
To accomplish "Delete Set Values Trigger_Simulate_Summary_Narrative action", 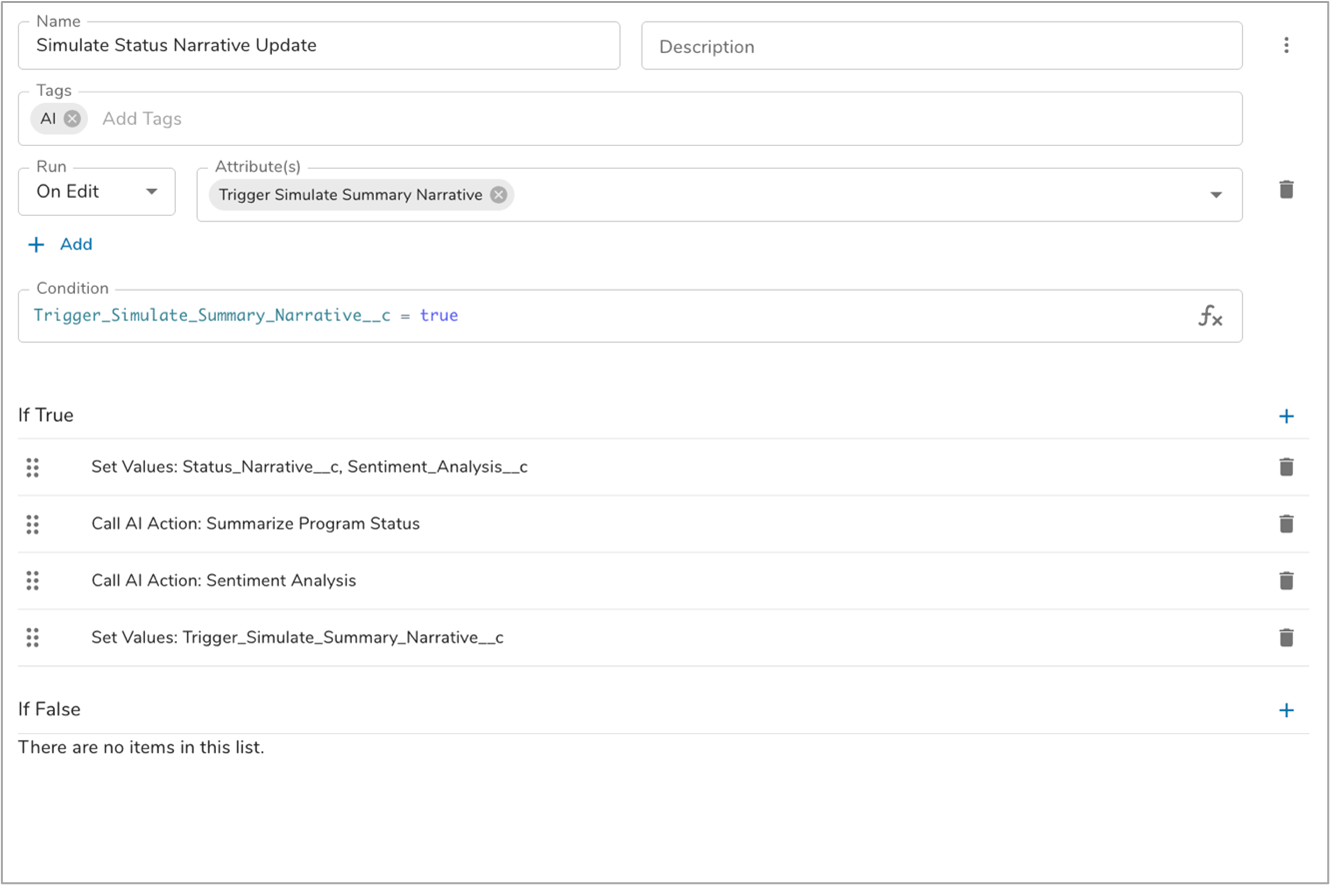I will pyautogui.click(x=1286, y=638).
